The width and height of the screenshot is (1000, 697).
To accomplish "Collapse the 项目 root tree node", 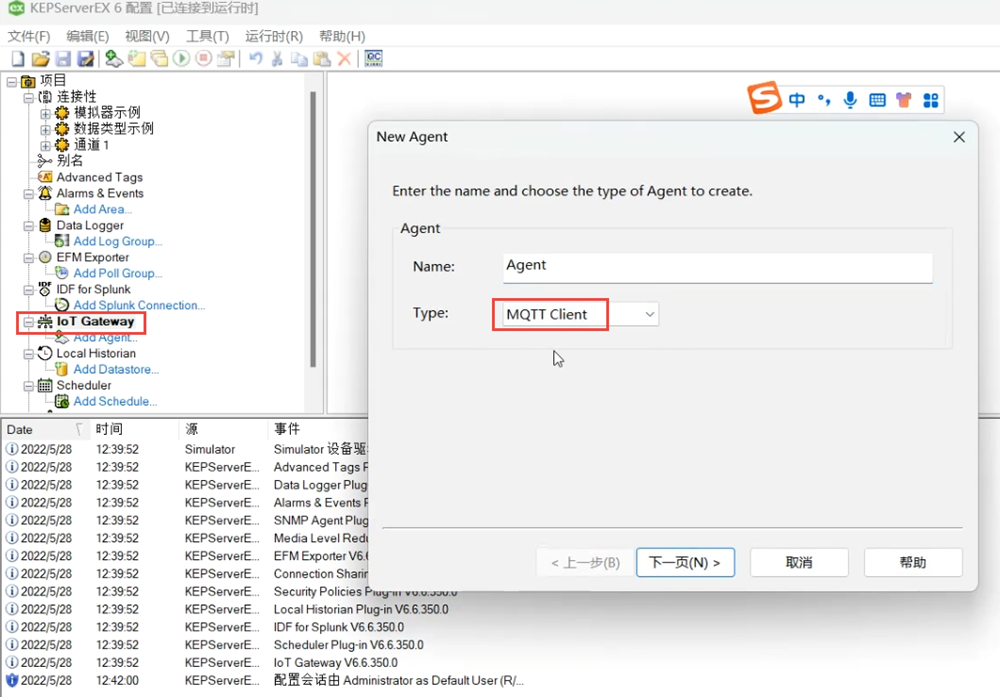I will tap(11, 82).
